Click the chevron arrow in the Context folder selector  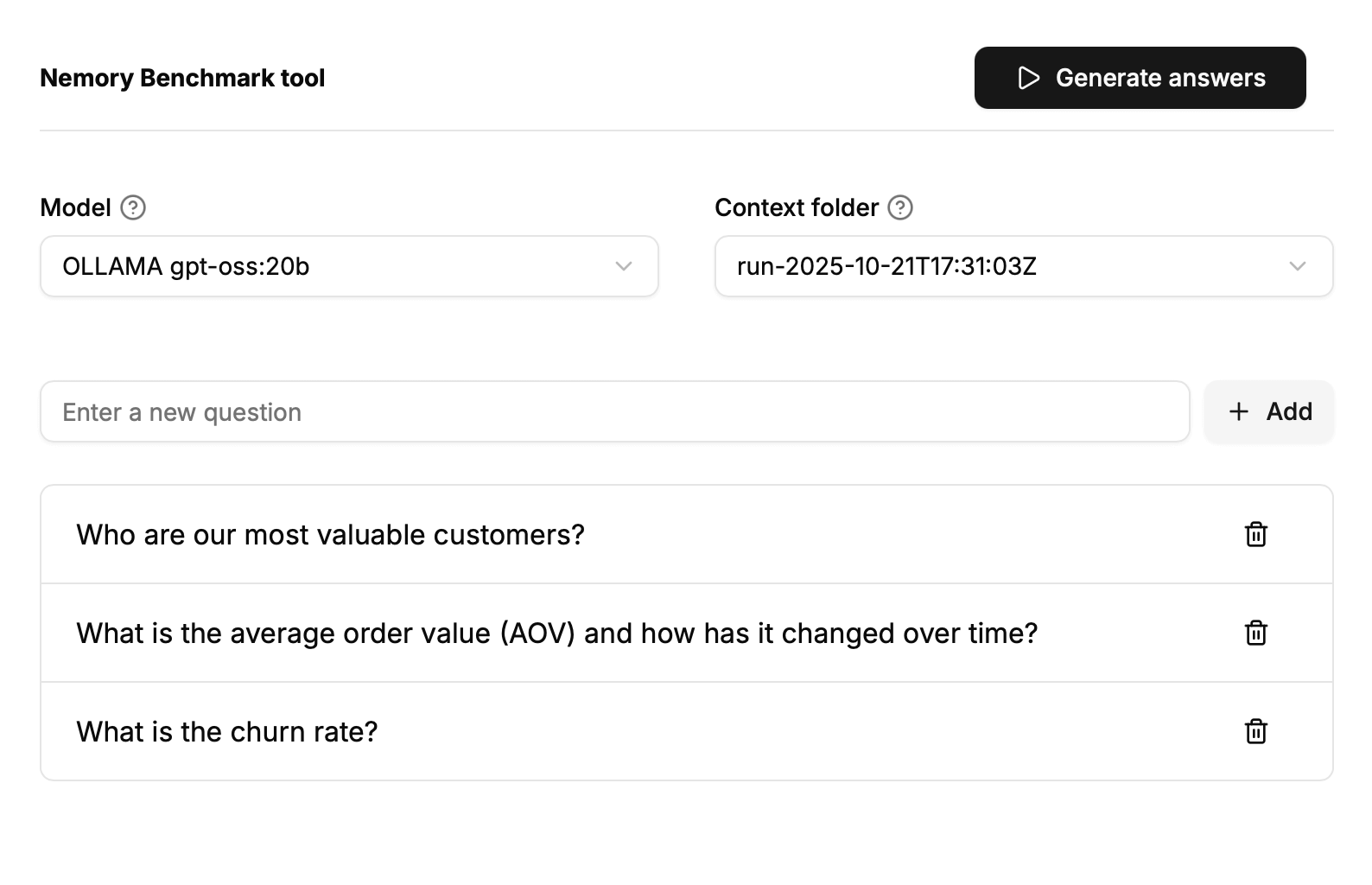point(1298,266)
